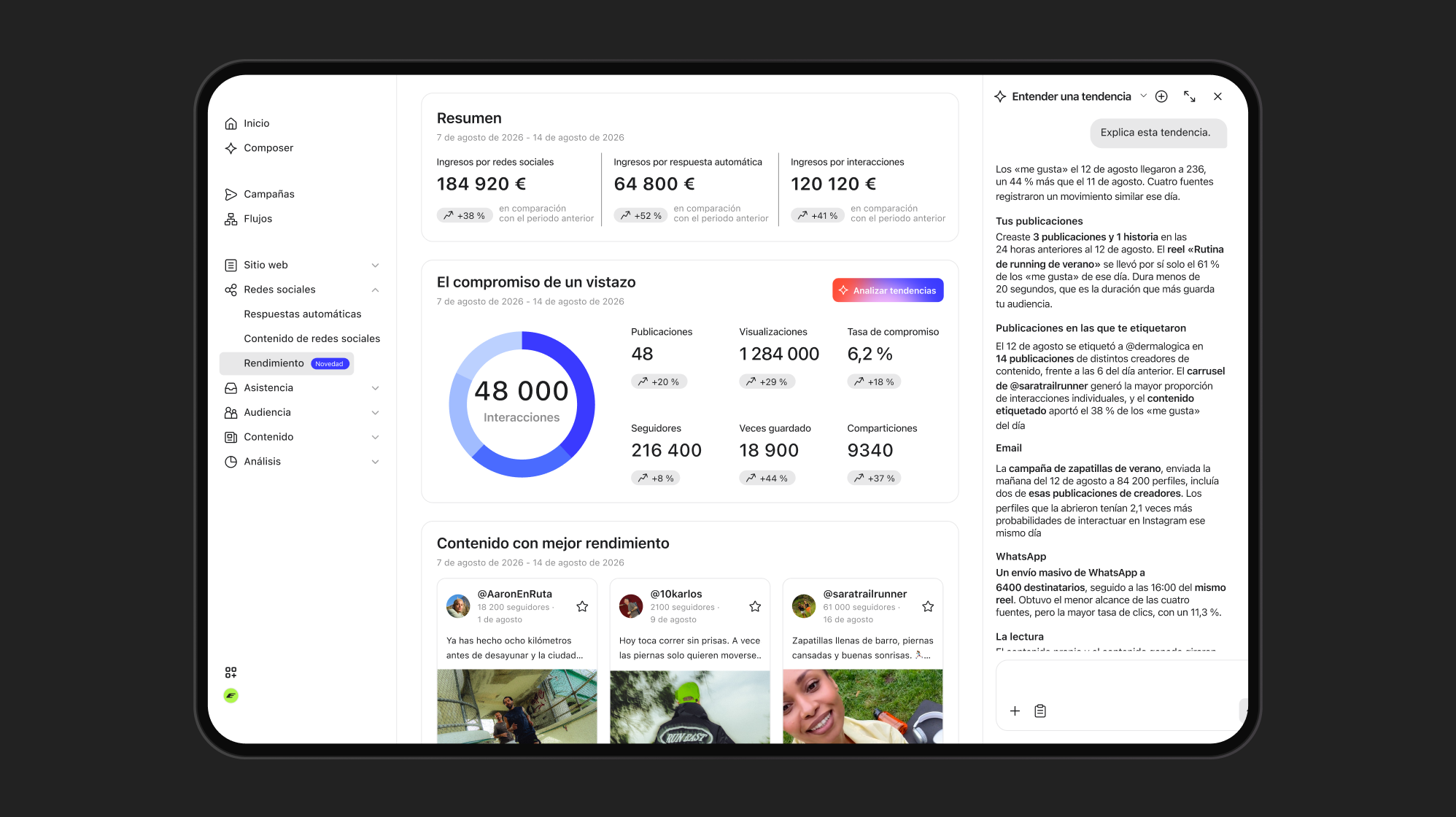Open the Inicio home icon
Screen dimensions: 1456x817
point(231,123)
